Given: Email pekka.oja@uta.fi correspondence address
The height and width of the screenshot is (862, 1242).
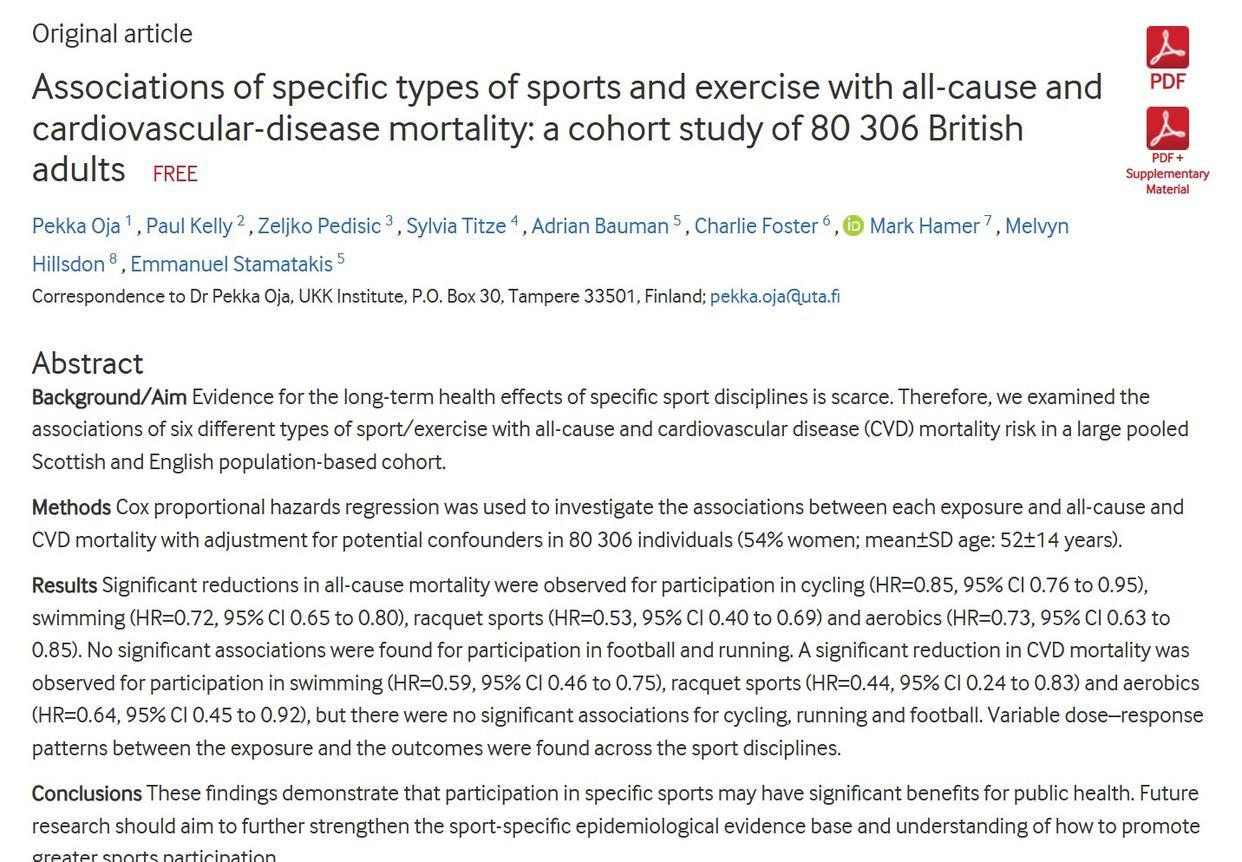Looking at the screenshot, I should (x=775, y=297).
